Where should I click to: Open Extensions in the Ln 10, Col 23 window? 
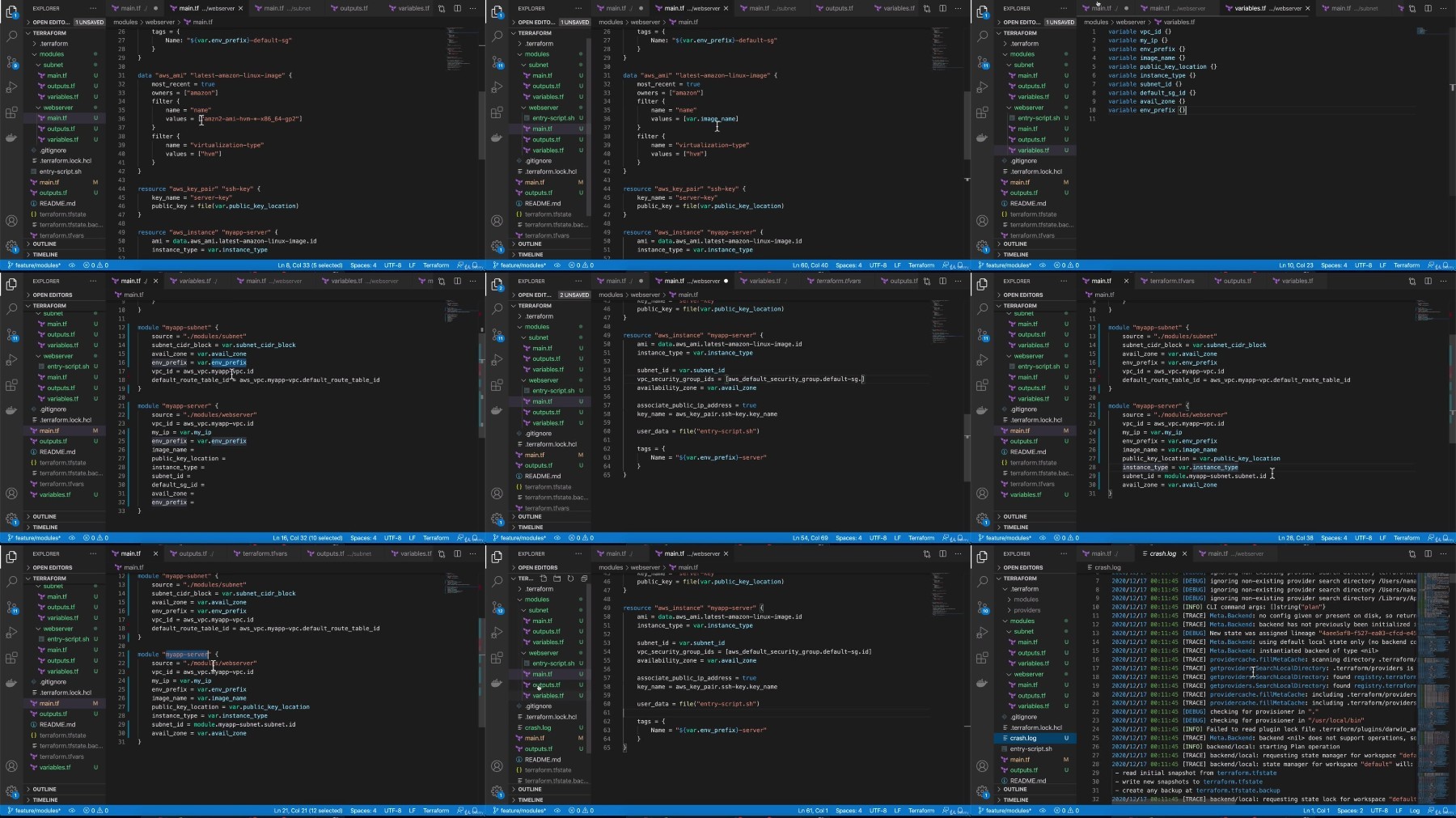tap(982, 112)
